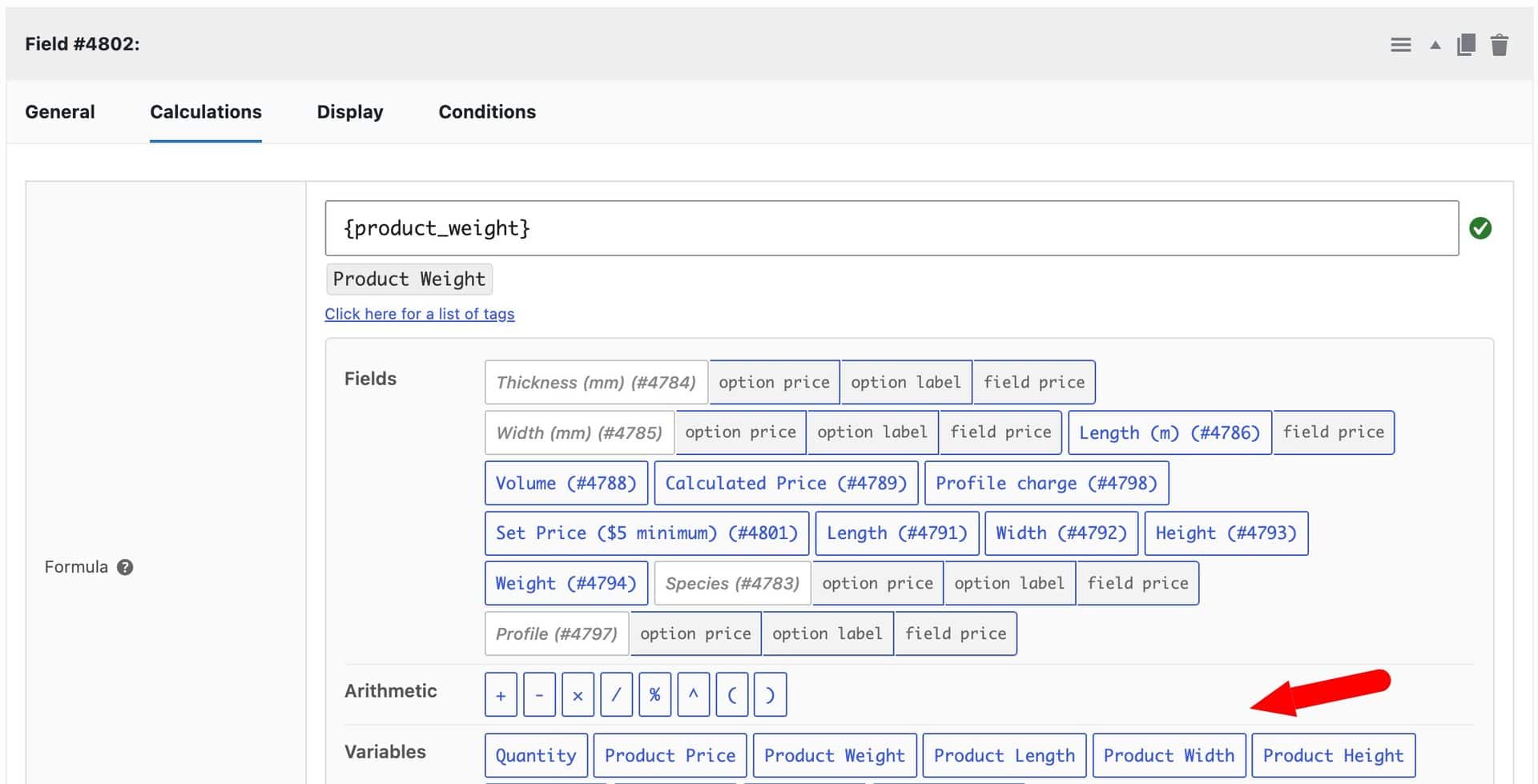The height and width of the screenshot is (784, 1538).
Task: Choose option label for Width (mm) (#4785)
Action: point(872,432)
